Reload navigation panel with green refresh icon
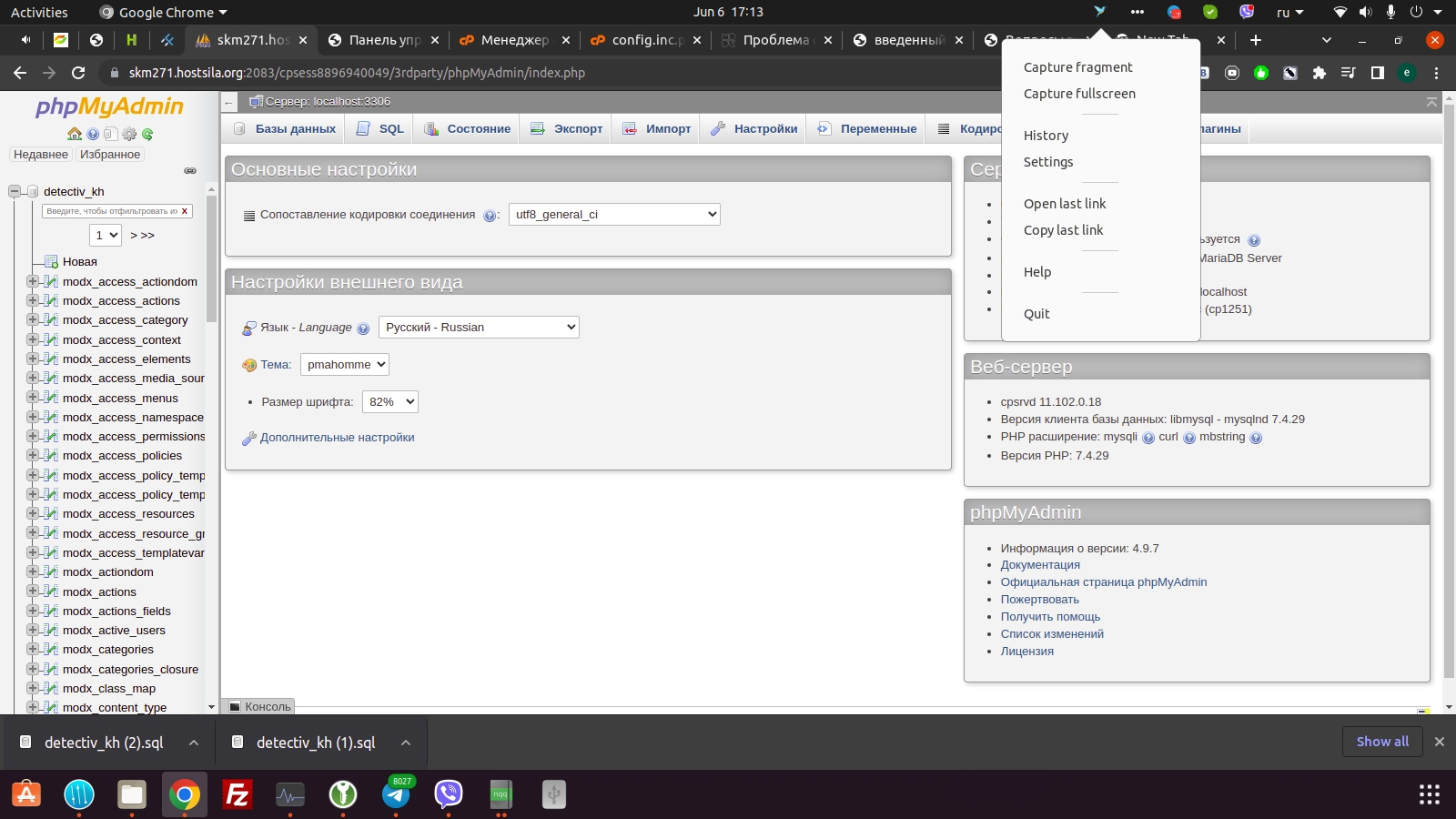The image size is (1456, 819). [147, 134]
